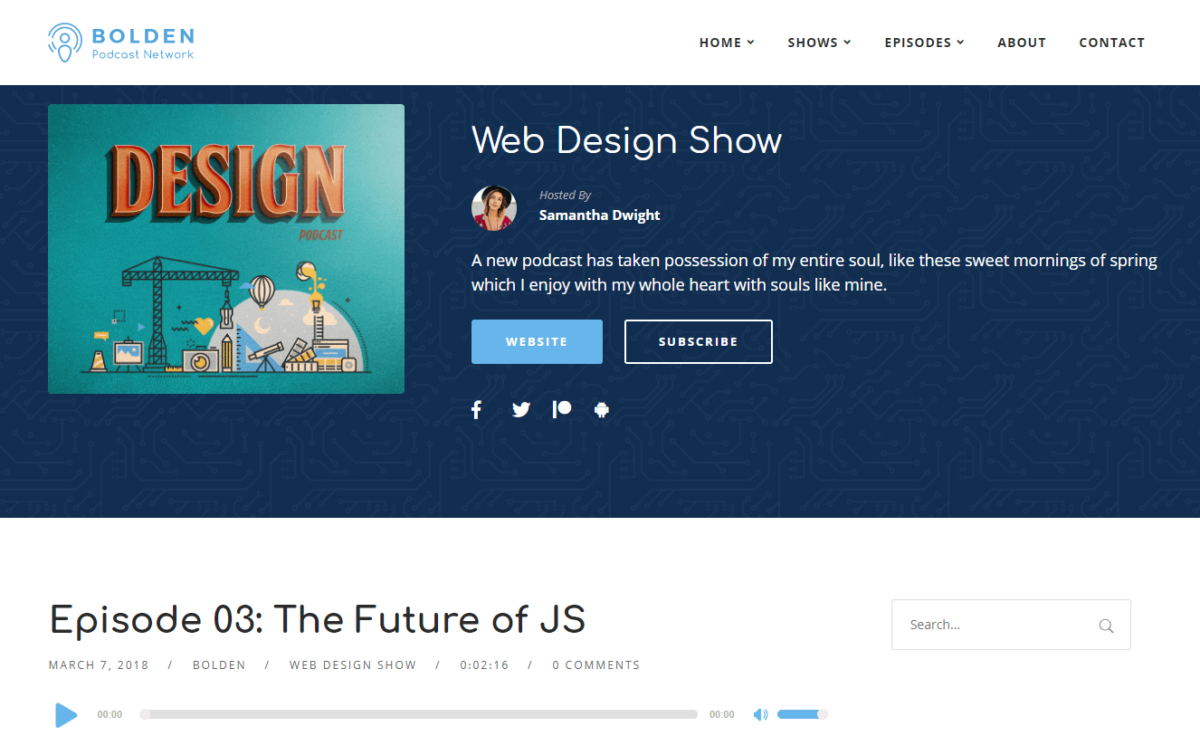Click the Bolden Podcast Network logo

click(x=120, y=42)
